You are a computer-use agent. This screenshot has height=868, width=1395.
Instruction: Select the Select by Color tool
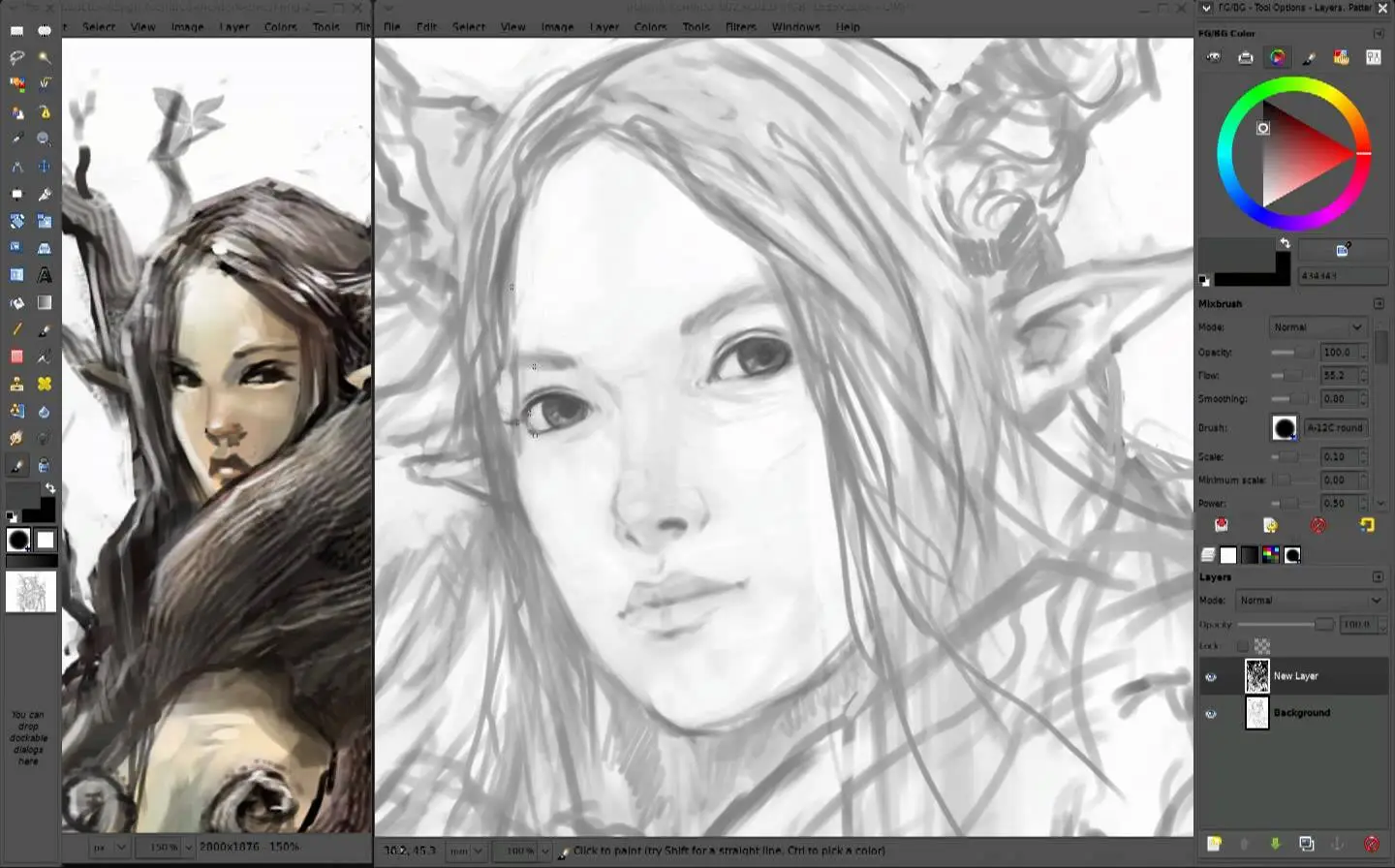[16, 85]
